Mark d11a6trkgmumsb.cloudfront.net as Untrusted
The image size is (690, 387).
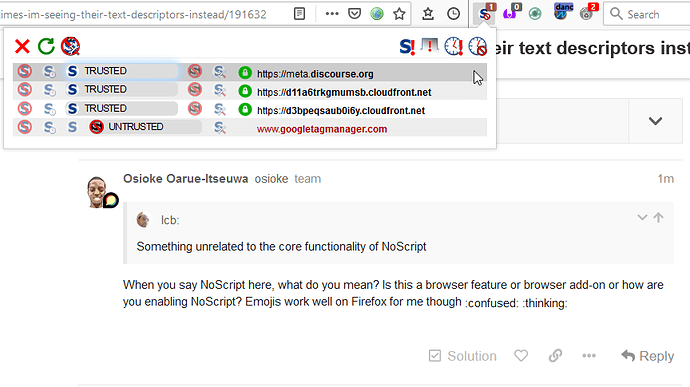[x=195, y=89]
